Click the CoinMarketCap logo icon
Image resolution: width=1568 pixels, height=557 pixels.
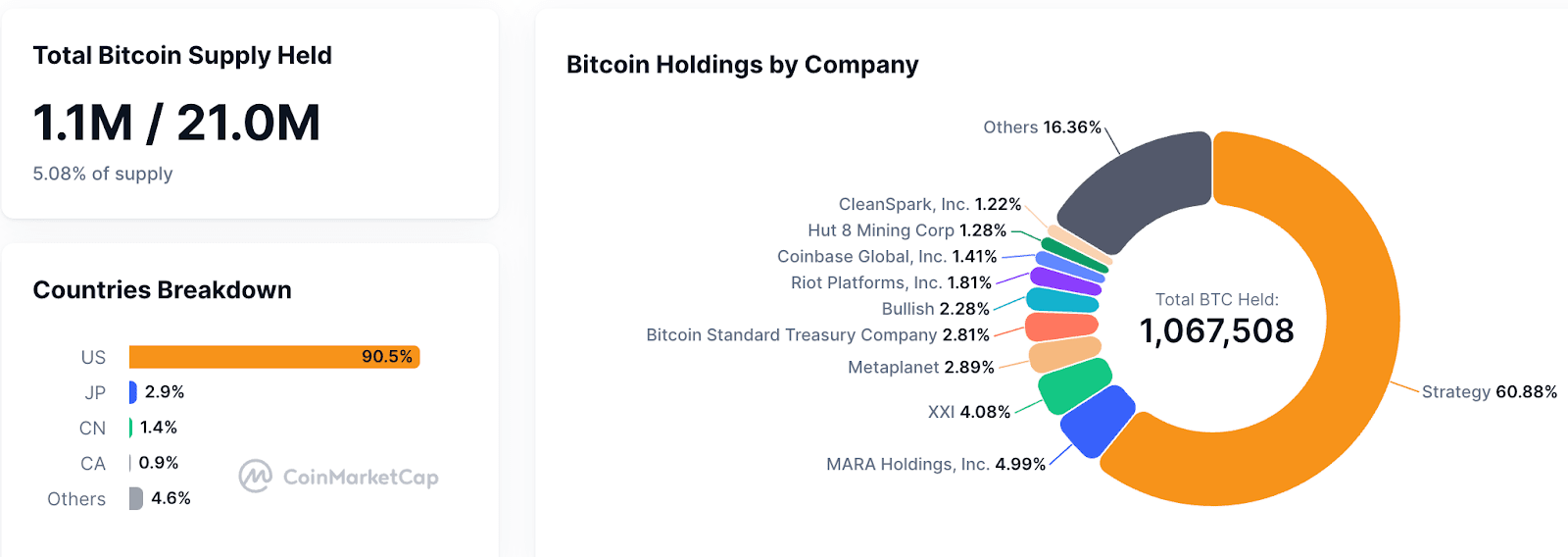[255, 477]
